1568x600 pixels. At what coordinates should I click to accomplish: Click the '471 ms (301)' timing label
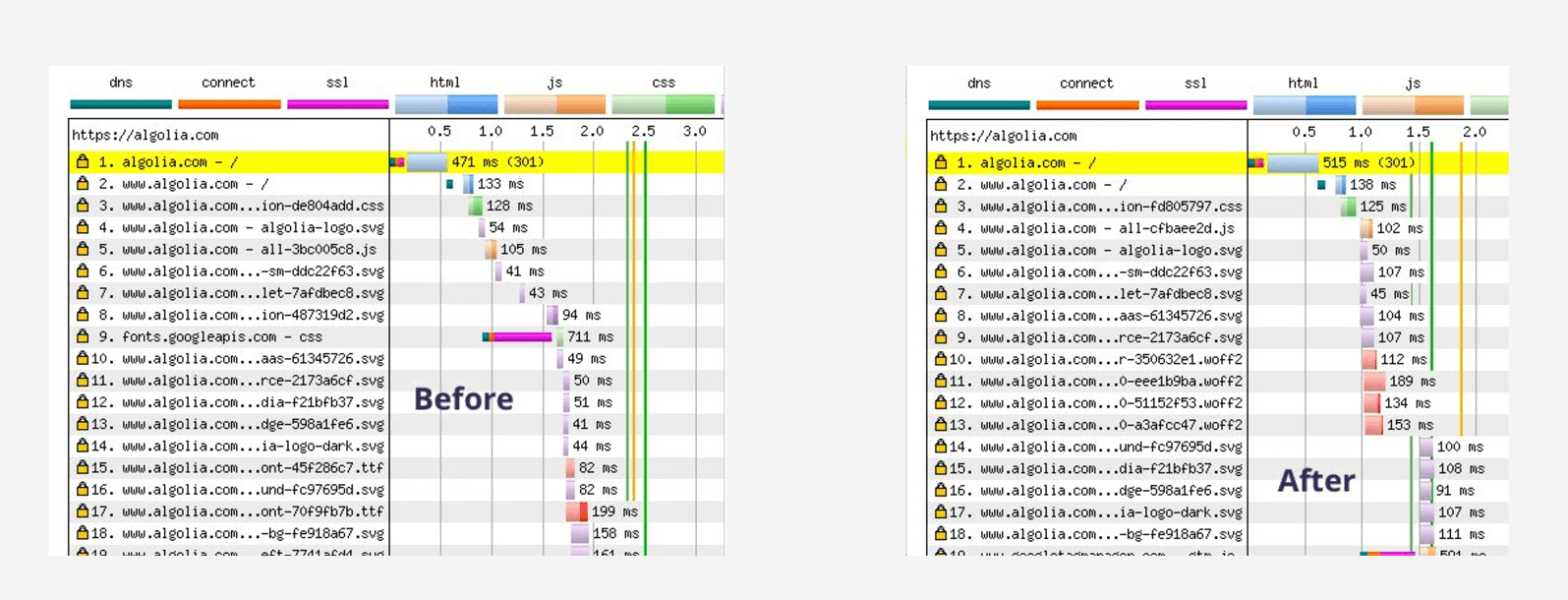(497, 161)
